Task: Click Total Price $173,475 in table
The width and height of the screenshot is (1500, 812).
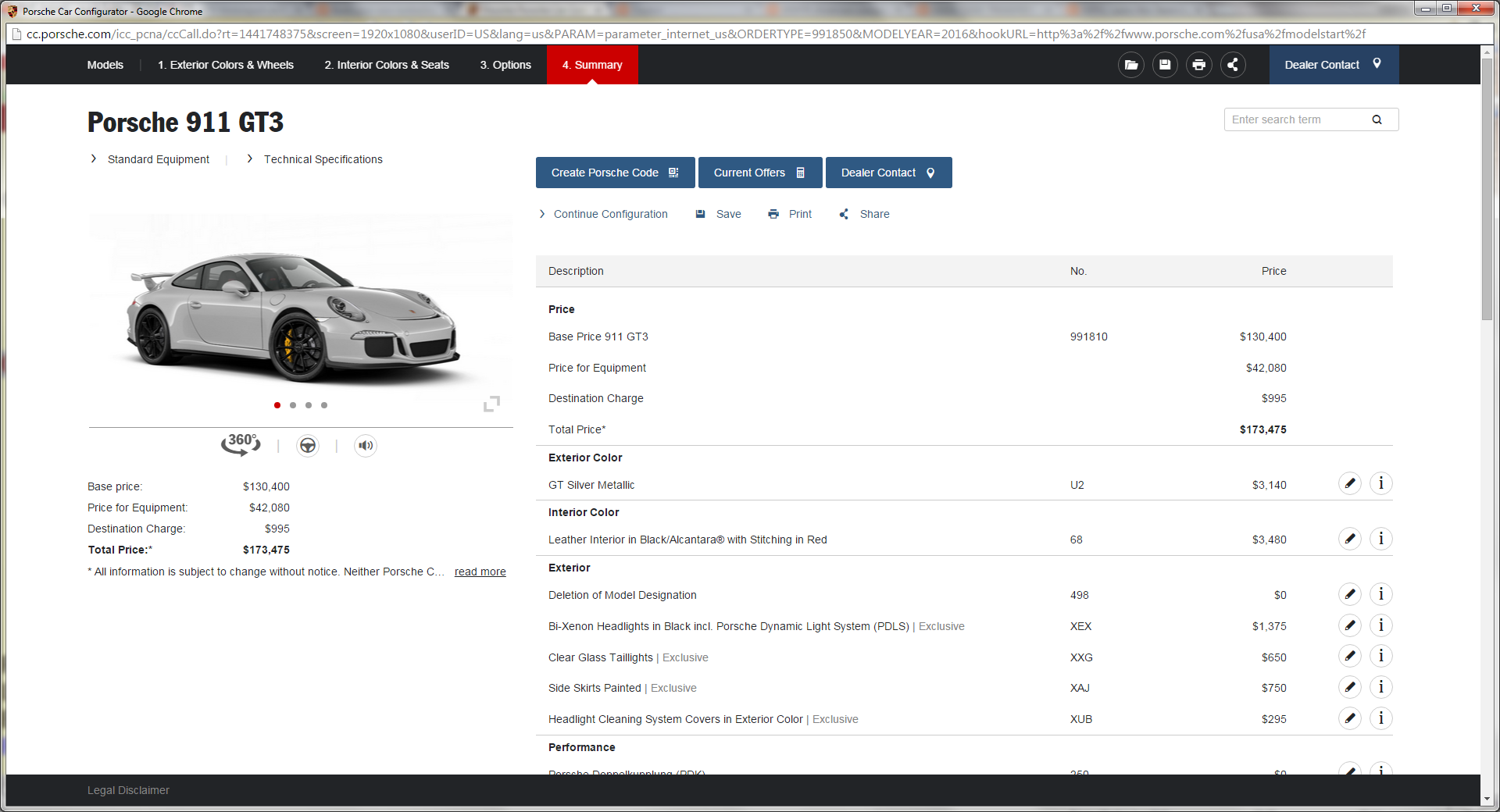Action: tap(1262, 429)
